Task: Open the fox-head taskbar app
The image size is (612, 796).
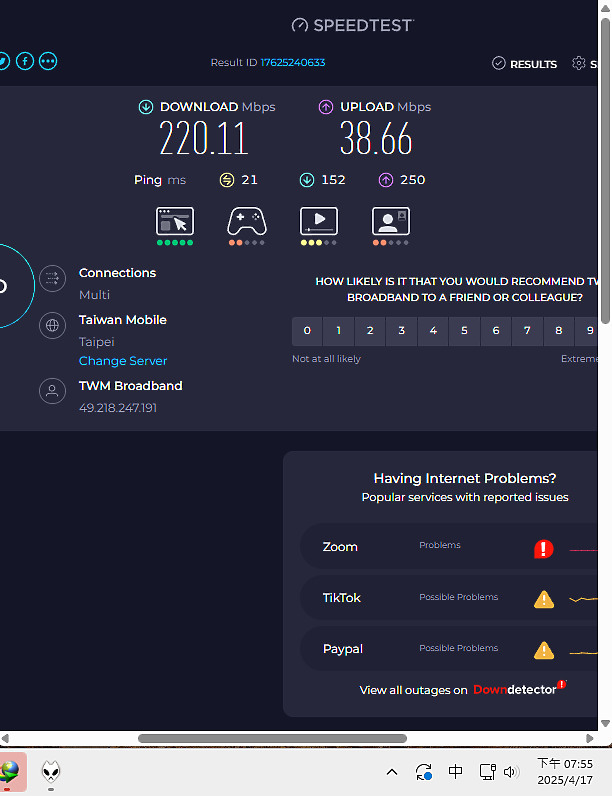Action: [x=51, y=772]
